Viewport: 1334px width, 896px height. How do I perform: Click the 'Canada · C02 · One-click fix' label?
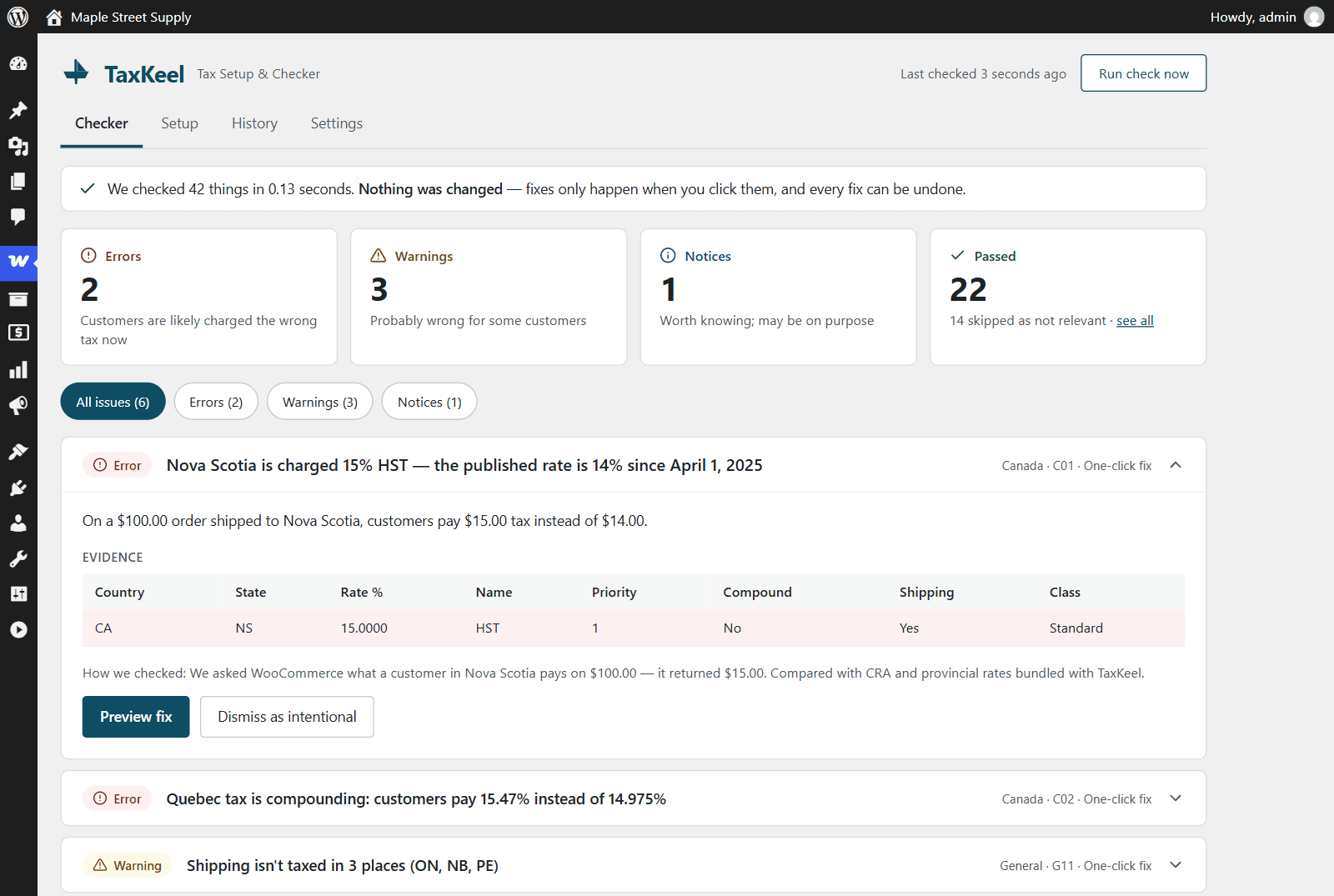click(x=1076, y=799)
